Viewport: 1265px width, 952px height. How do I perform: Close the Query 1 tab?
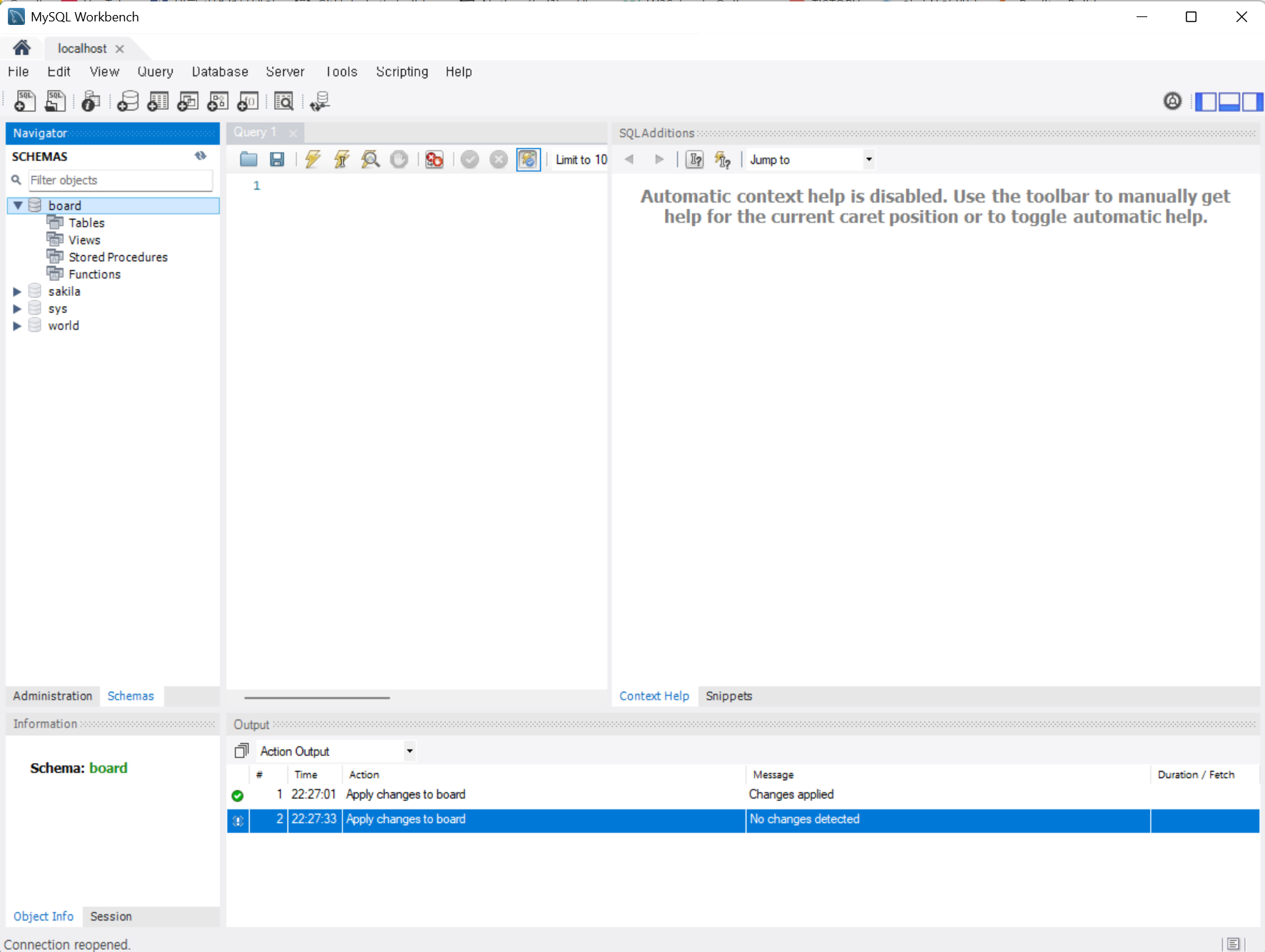[x=293, y=133]
